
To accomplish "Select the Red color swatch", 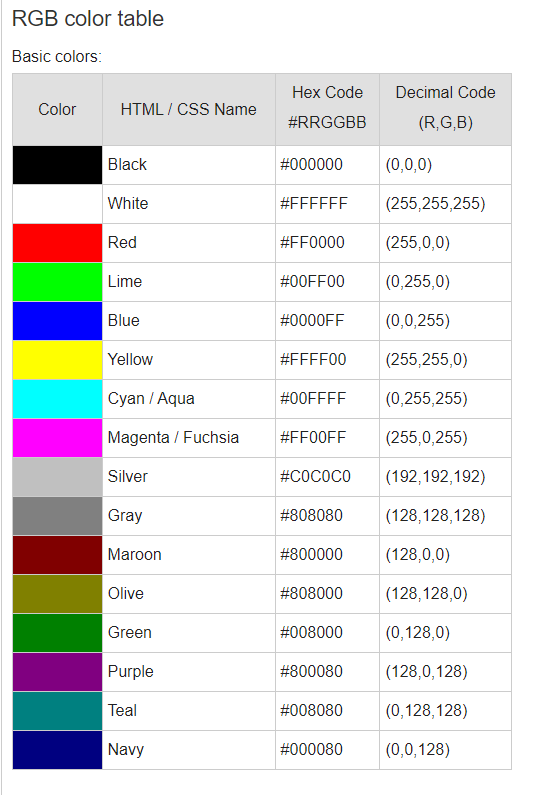I will 57,243.
